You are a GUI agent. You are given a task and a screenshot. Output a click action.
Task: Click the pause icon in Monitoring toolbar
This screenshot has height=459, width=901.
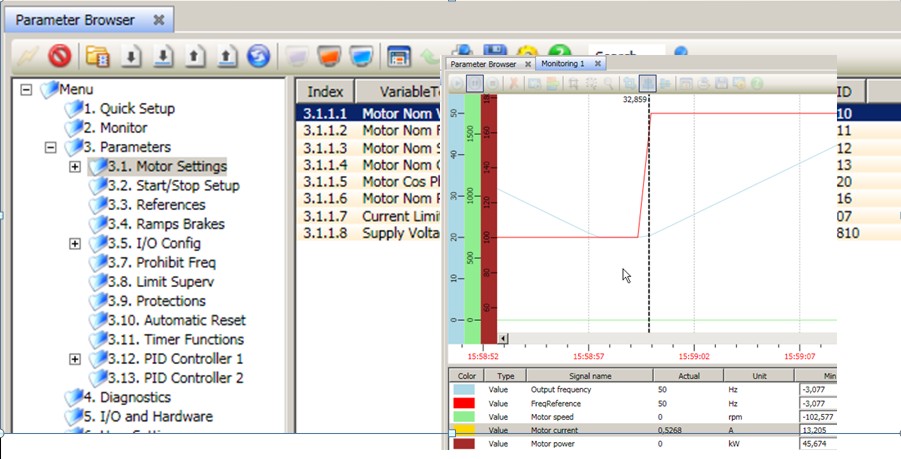click(x=475, y=84)
